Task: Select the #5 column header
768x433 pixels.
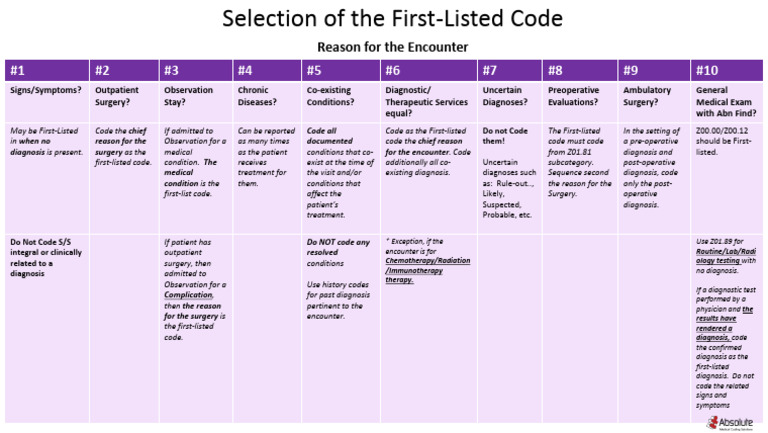Action: coord(314,71)
